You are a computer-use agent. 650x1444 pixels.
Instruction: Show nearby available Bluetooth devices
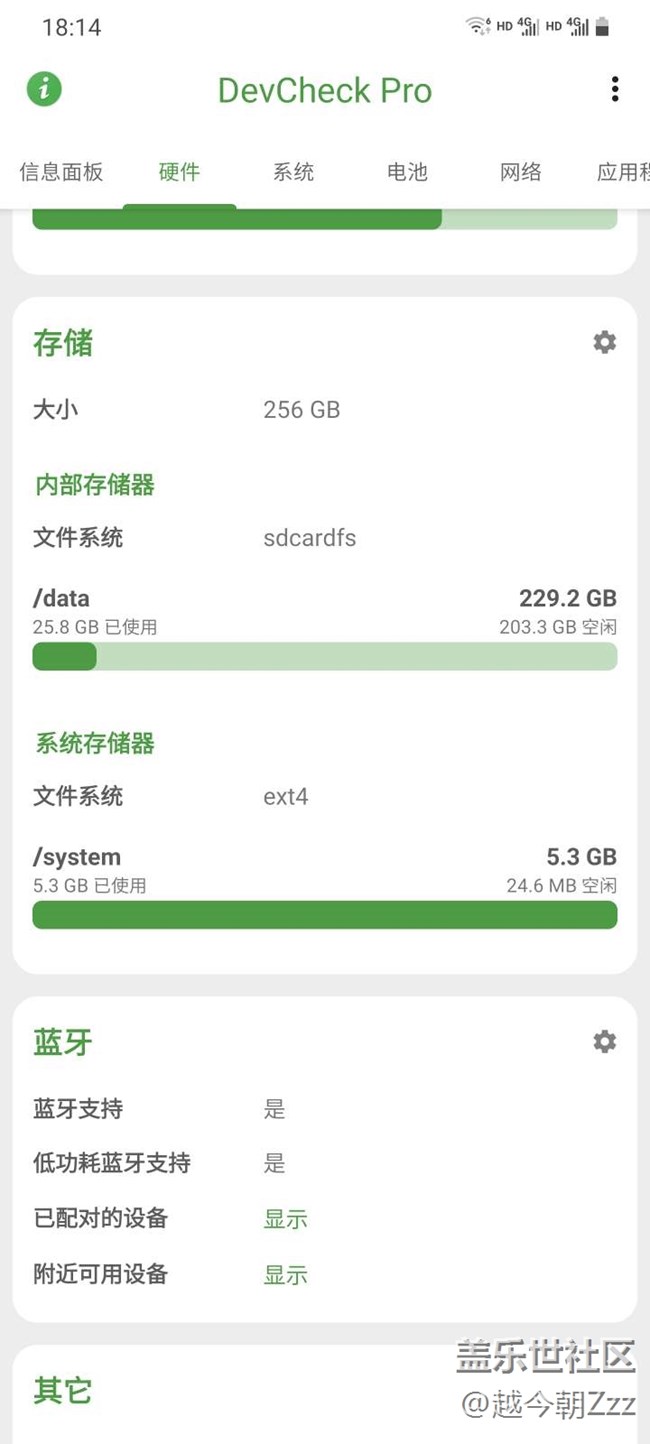click(285, 1275)
